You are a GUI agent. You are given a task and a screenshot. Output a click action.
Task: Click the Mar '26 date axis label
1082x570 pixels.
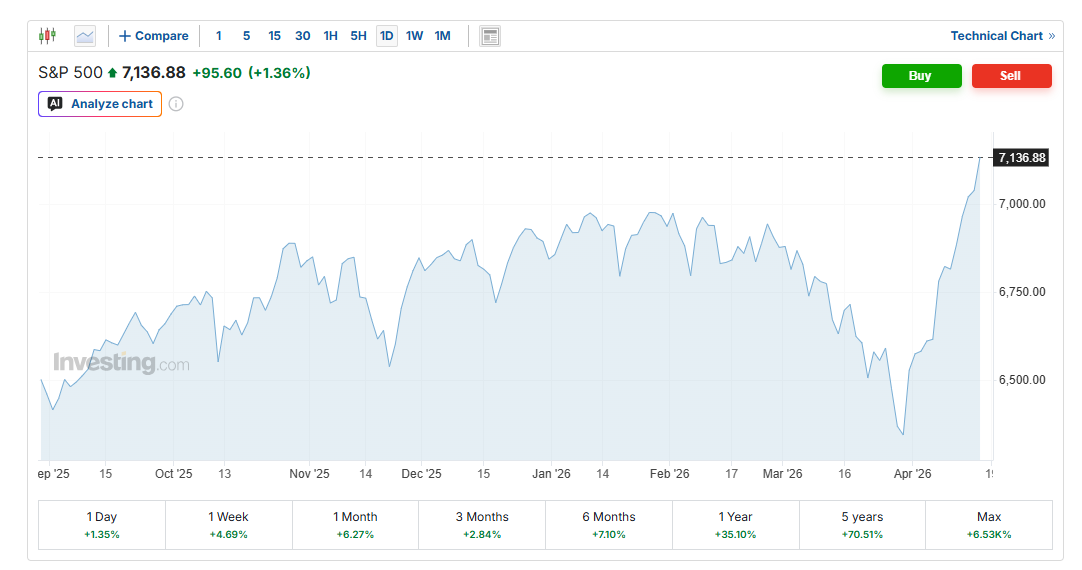click(x=783, y=474)
